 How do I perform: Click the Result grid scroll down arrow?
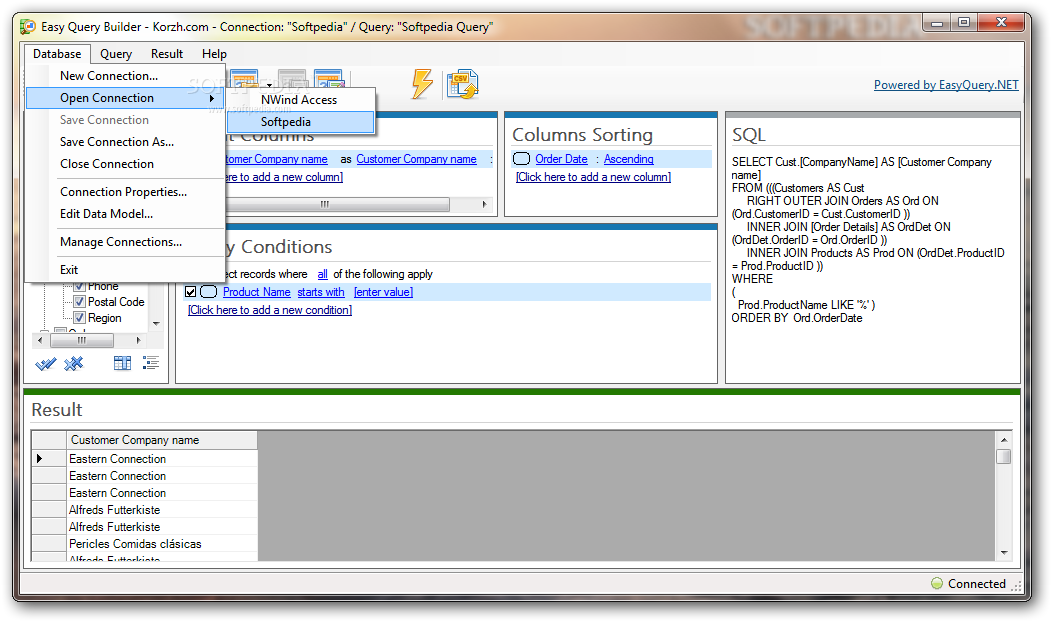(x=1004, y=553)
